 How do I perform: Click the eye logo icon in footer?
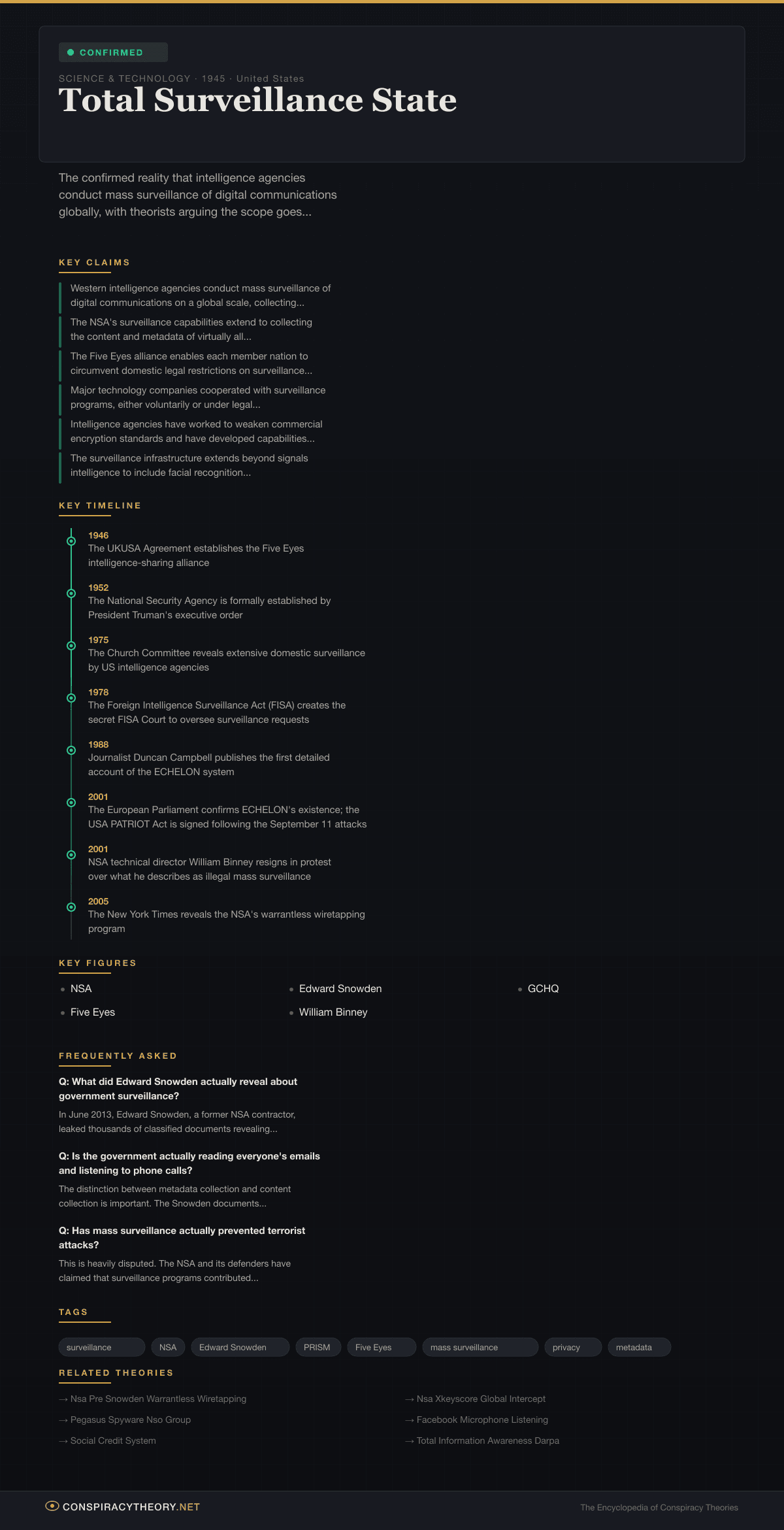[x=52, y=1506]
